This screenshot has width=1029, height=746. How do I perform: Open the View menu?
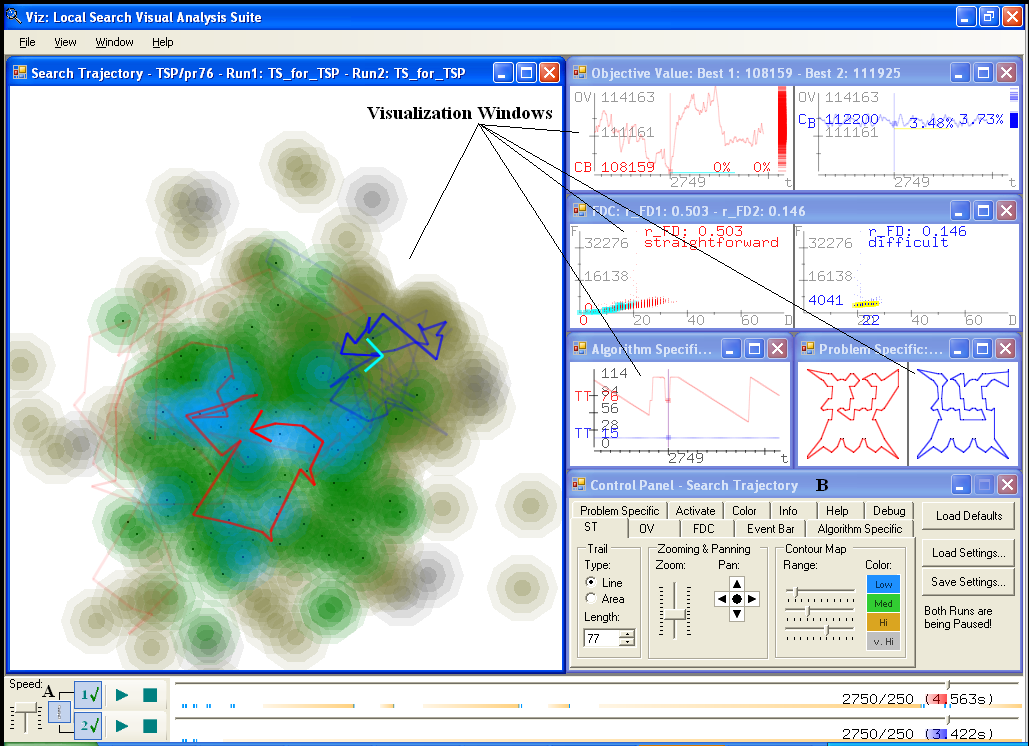(x=65, y=42)
